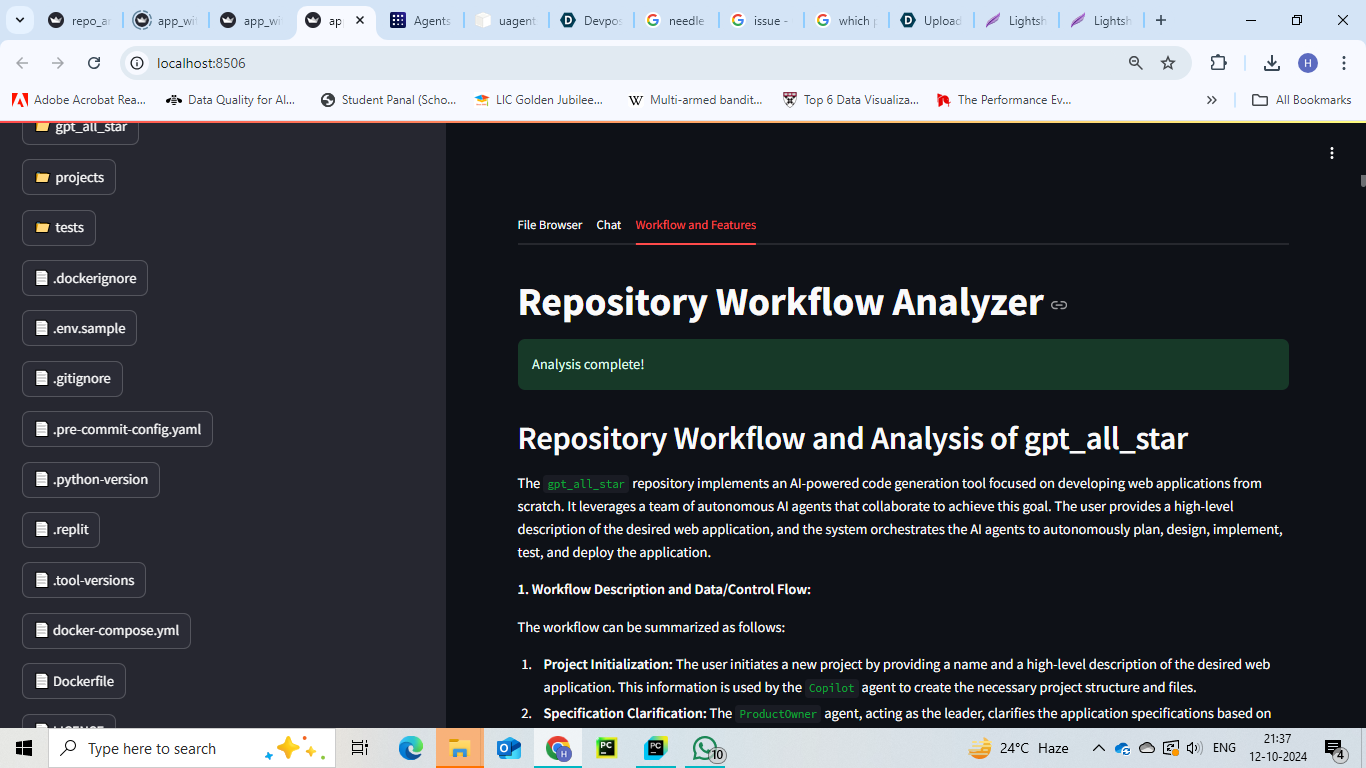
Task: Copy anchor link next to Repository Workflow Analyzer
Action: [x=1059, y=305]
